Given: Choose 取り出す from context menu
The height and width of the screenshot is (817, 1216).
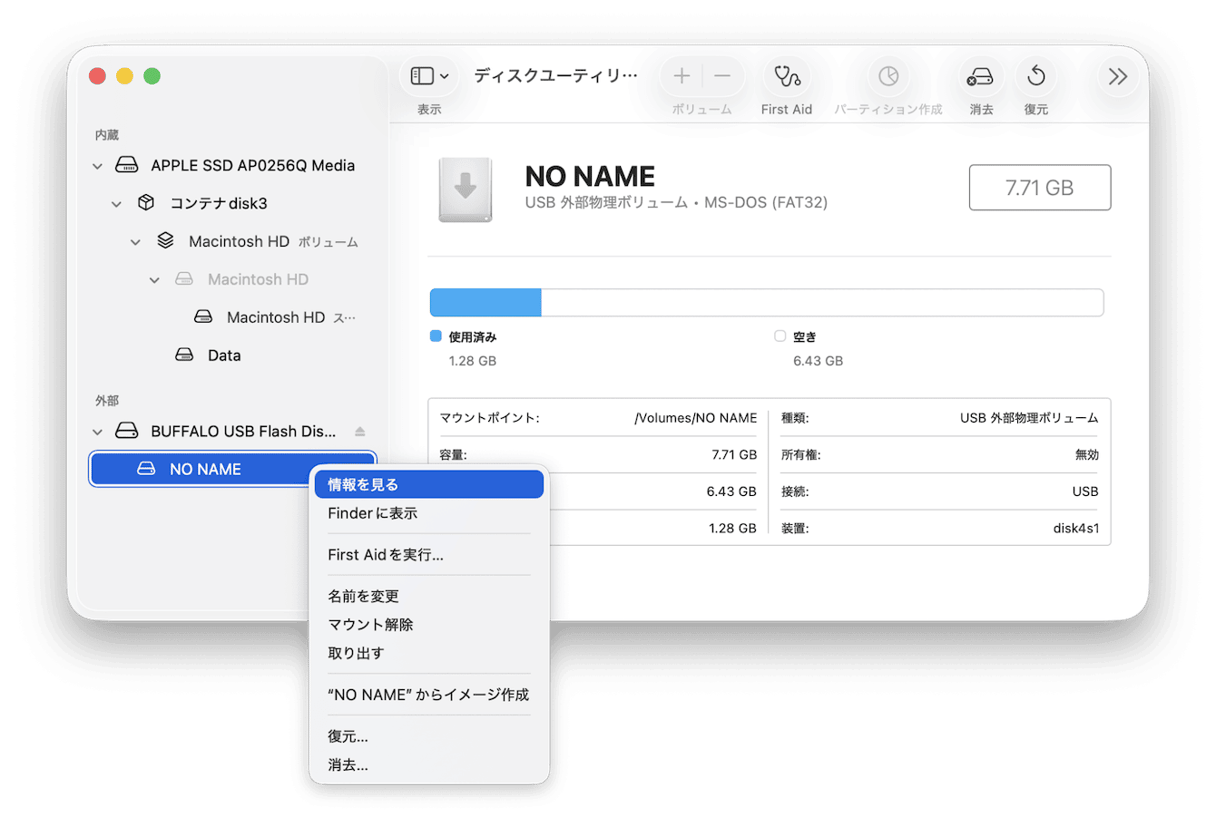Looking at the screenshot, I should (429, 654).
